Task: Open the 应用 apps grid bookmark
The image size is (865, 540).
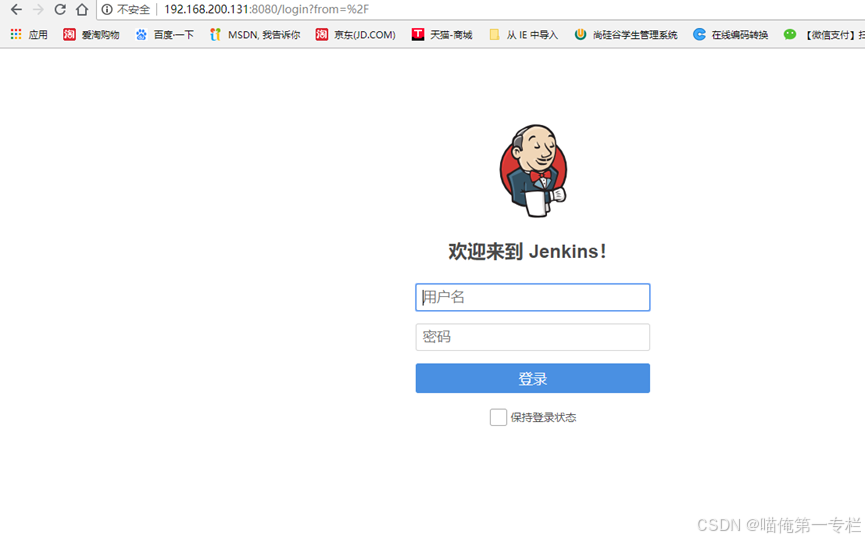Action: pyautogui.click(x=29, y=35)
